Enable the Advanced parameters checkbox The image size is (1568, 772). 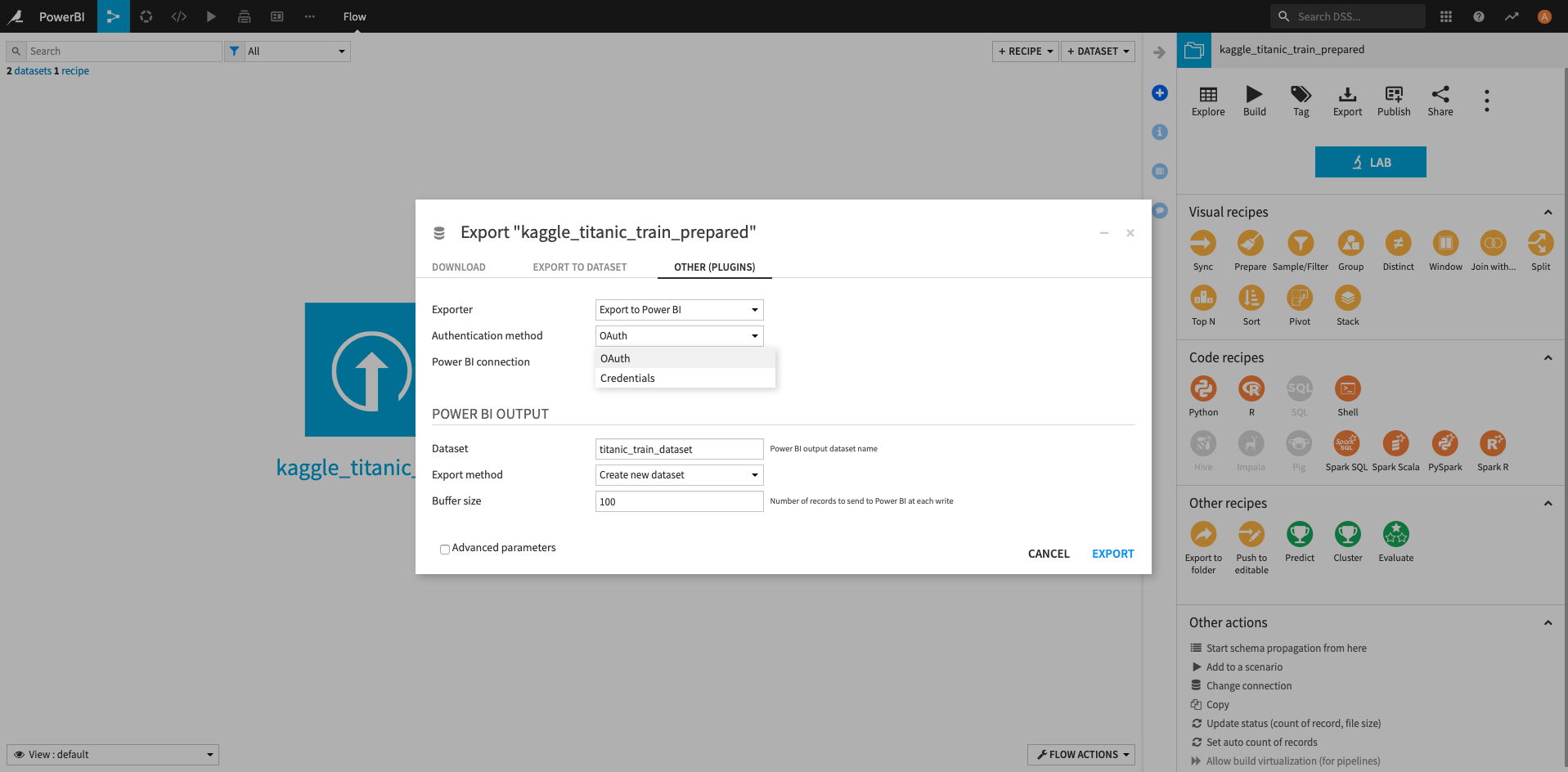pyautogui.click(x=445, y=549)
